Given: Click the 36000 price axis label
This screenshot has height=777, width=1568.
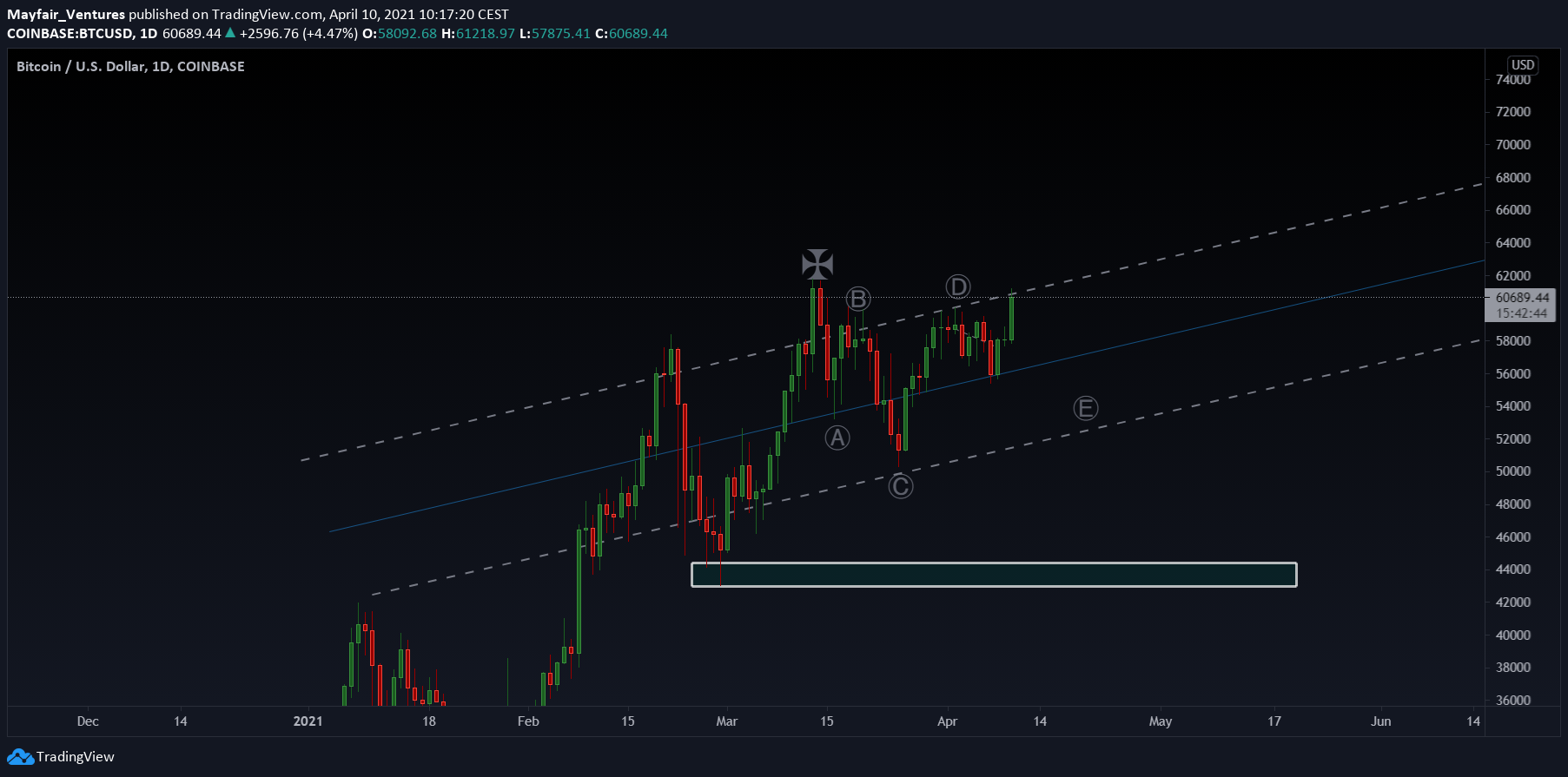Looking at the screenshot, I should (x=1513, y=700).
